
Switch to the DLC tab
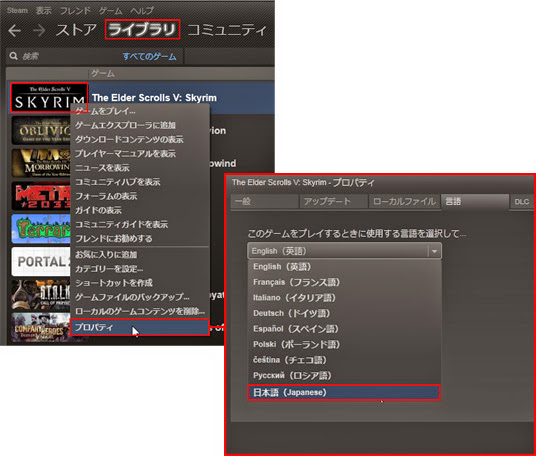pos(522,202)
